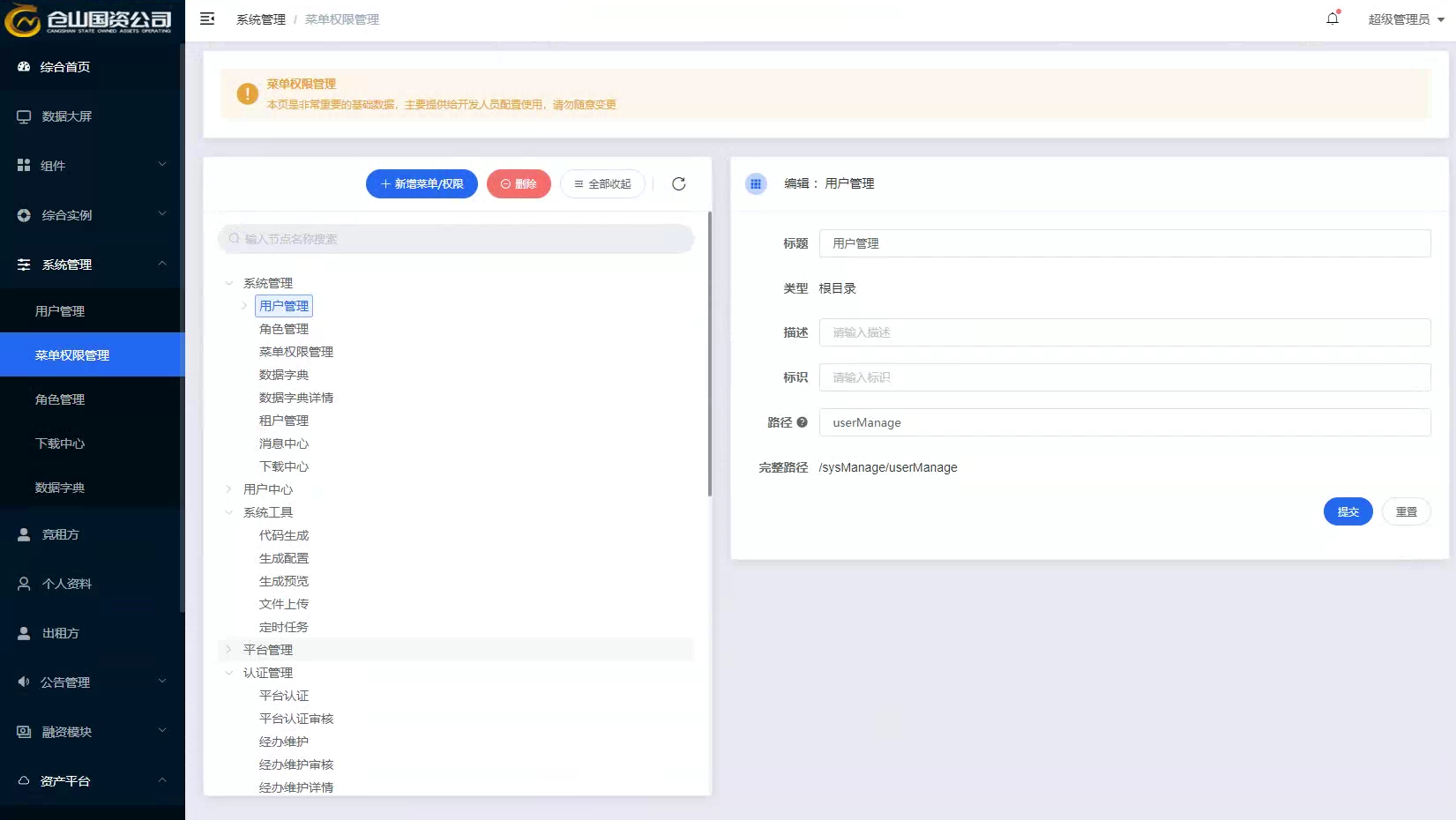The height and width of the screenshot is (820, 1456).
Task: Submit the form with 提交 button
Action: click(1348, 511)
